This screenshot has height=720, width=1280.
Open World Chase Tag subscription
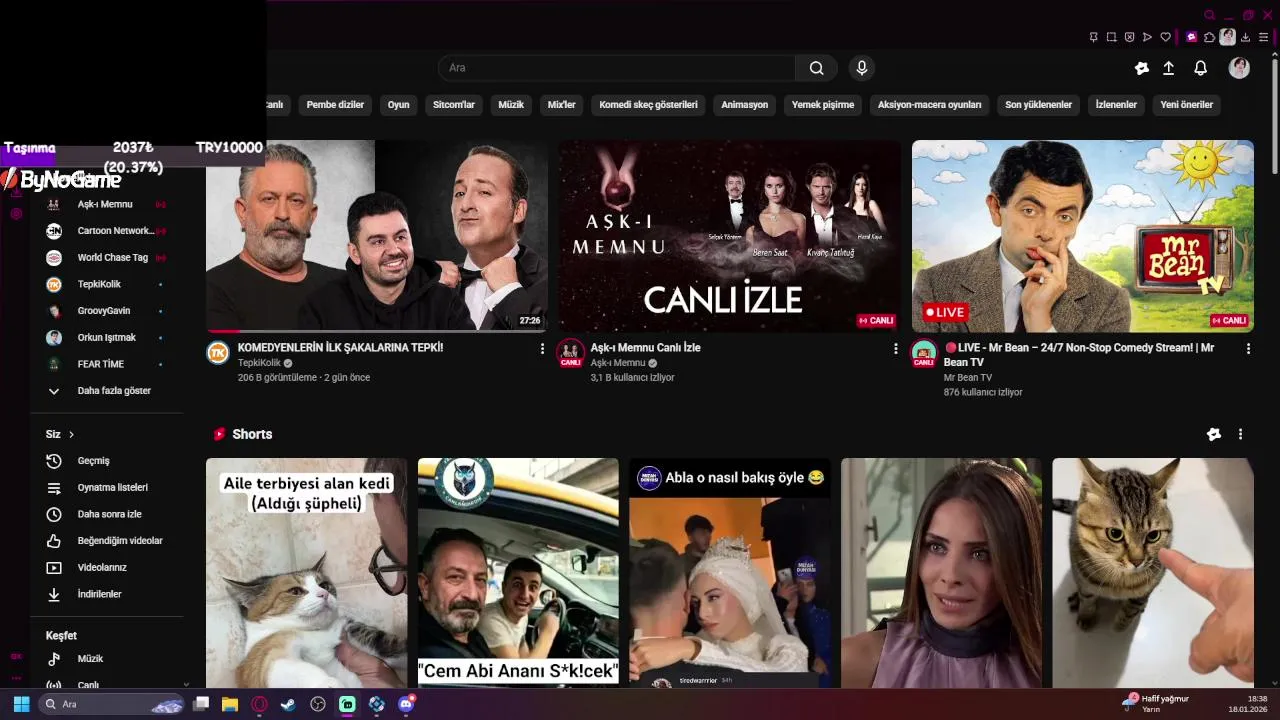click(x=107, y=258)
